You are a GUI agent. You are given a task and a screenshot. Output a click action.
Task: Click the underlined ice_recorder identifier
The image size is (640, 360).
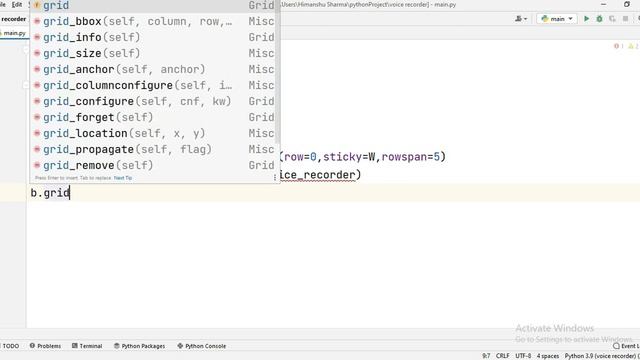[318, 175]
